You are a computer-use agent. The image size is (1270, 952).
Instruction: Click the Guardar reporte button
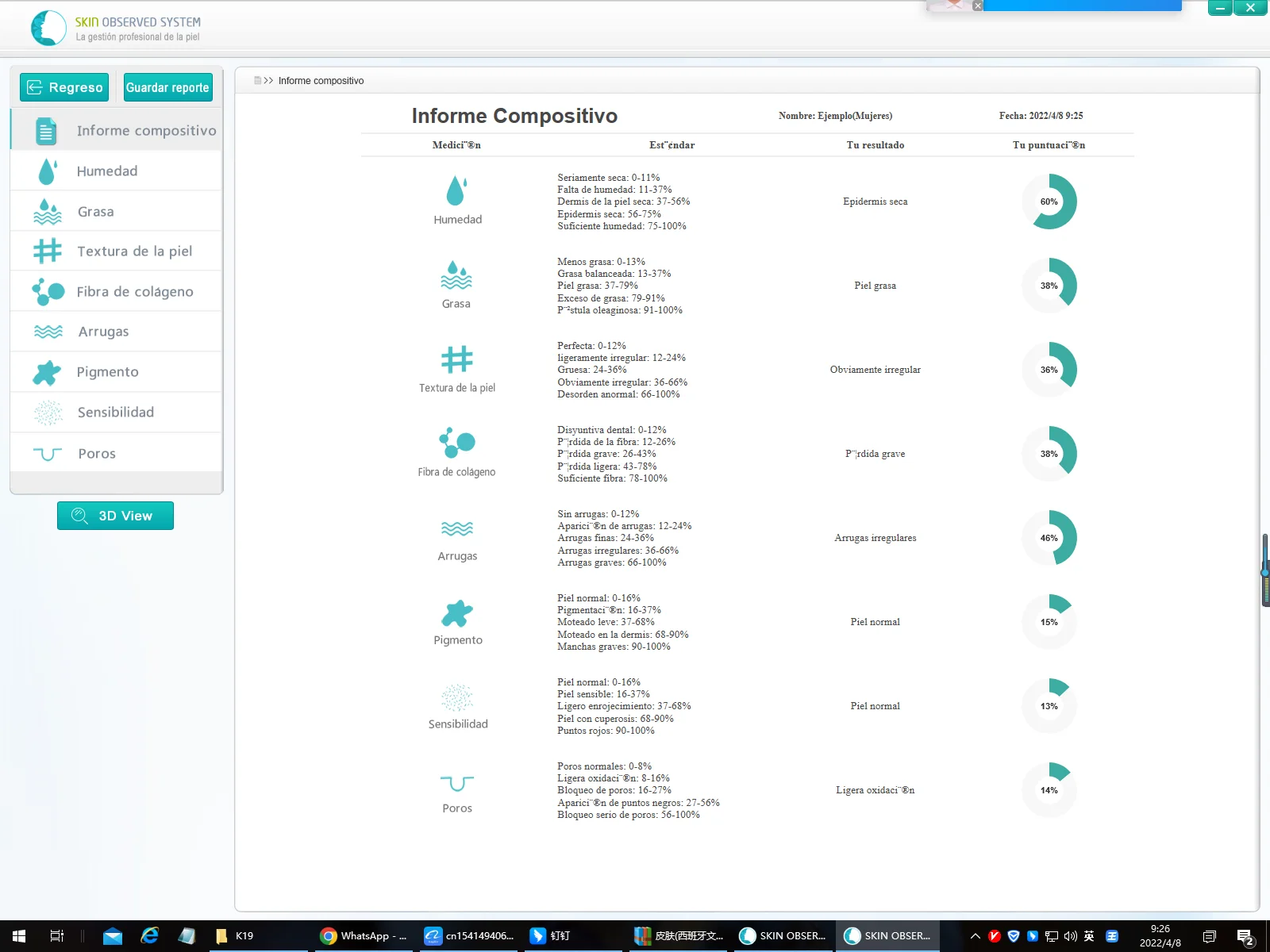click(x=167, y=87)
